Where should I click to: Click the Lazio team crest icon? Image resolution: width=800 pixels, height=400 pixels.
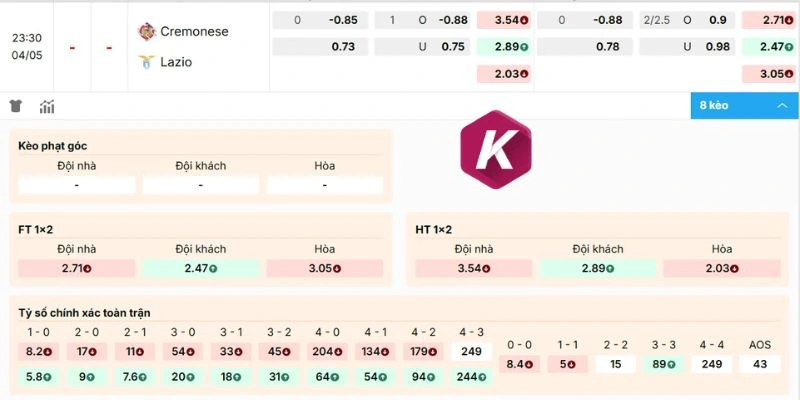146,62
